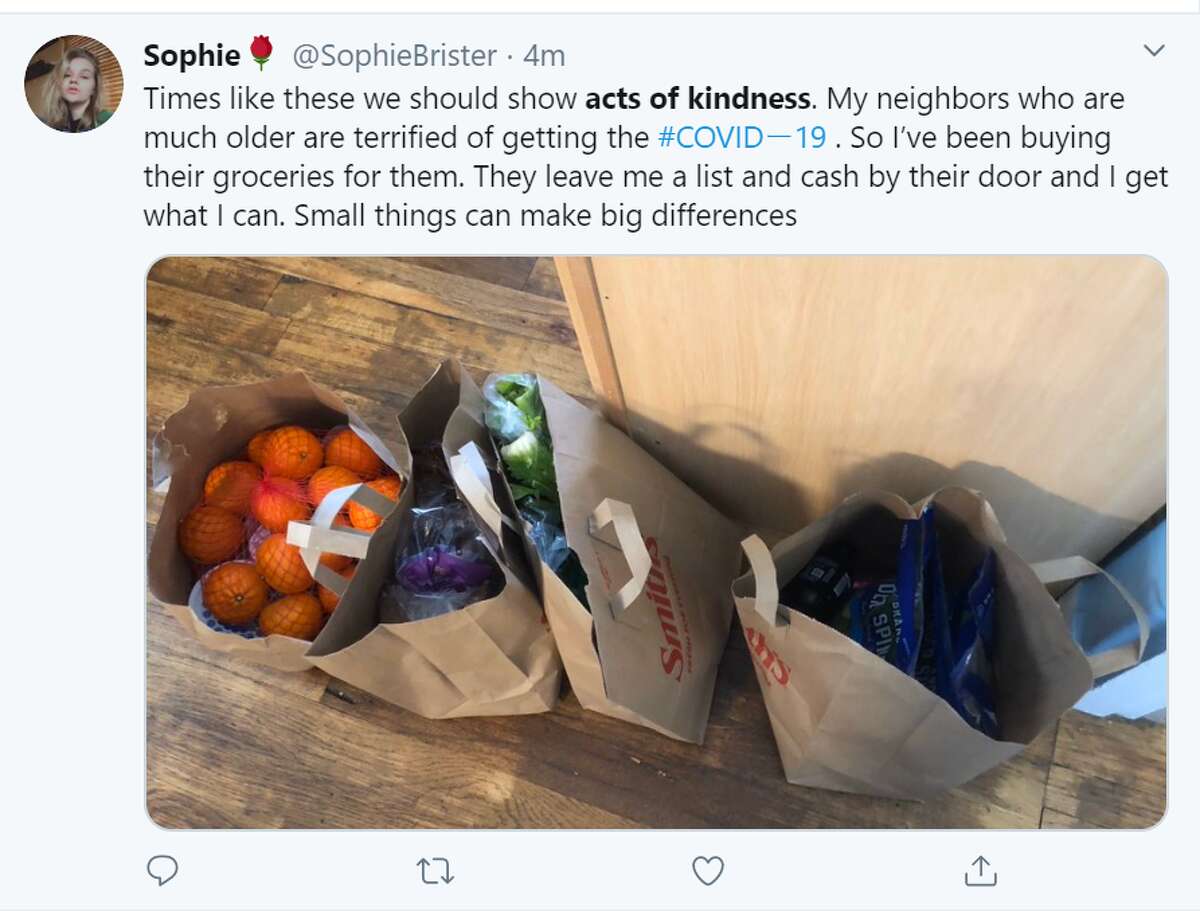Follow the #COVID-19 hashtag link
Screen dimensions: 1200x911
click(x=743, y=137)
